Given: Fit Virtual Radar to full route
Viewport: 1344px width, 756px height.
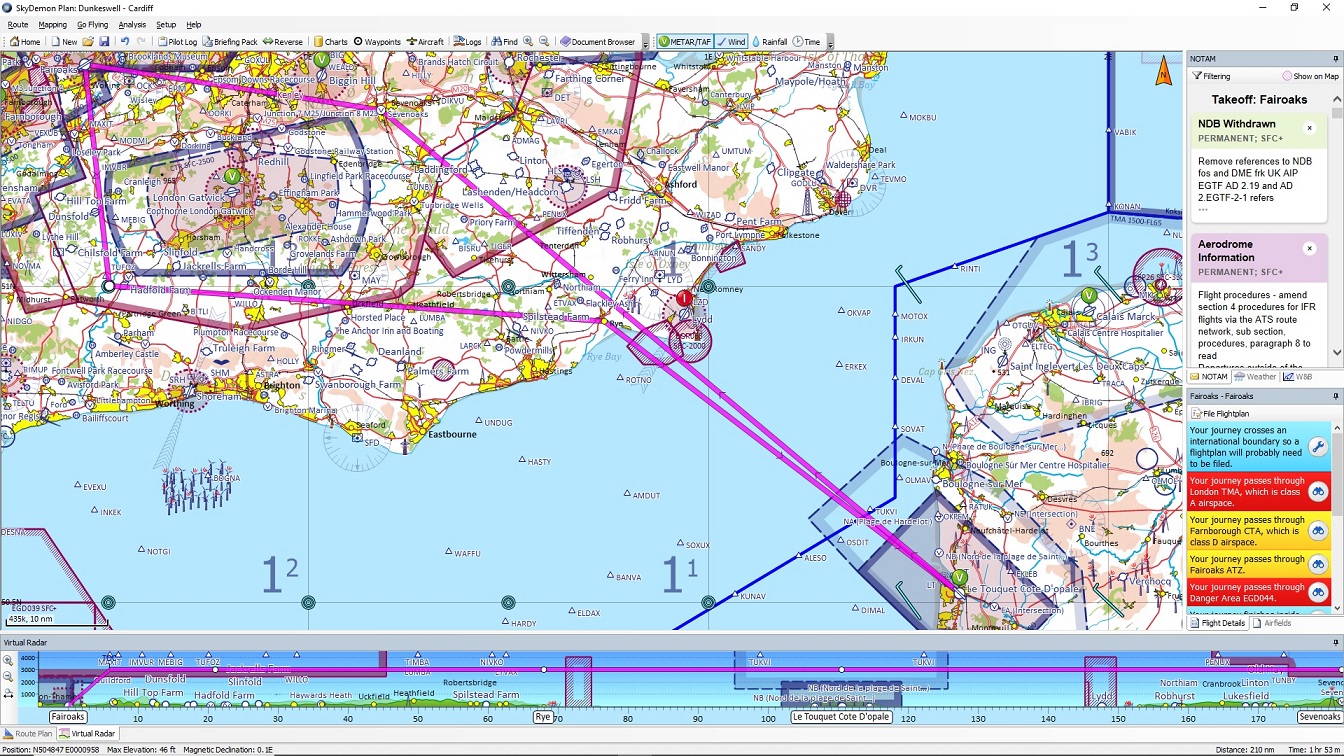Looking at the screenshot, I should coord(9,692).
